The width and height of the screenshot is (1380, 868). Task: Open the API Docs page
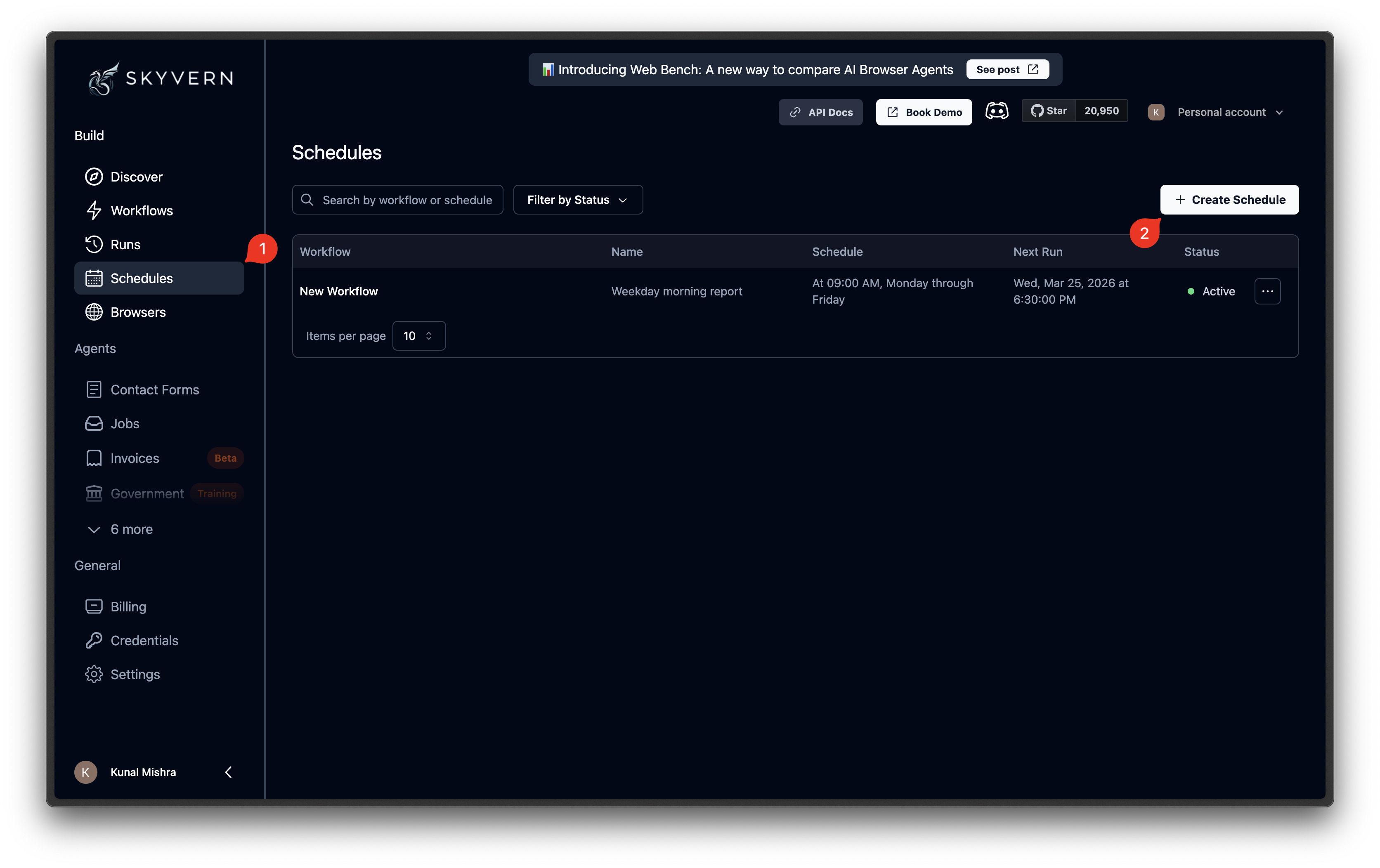(820, 112)
